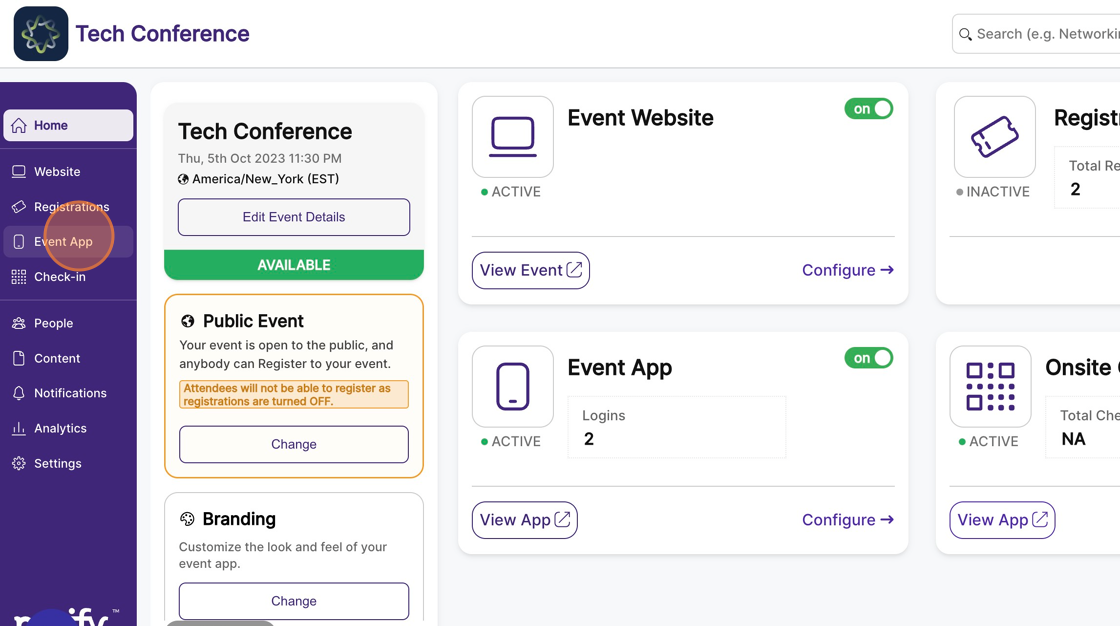Click the Event Website laptop icon

coord(512,137)
